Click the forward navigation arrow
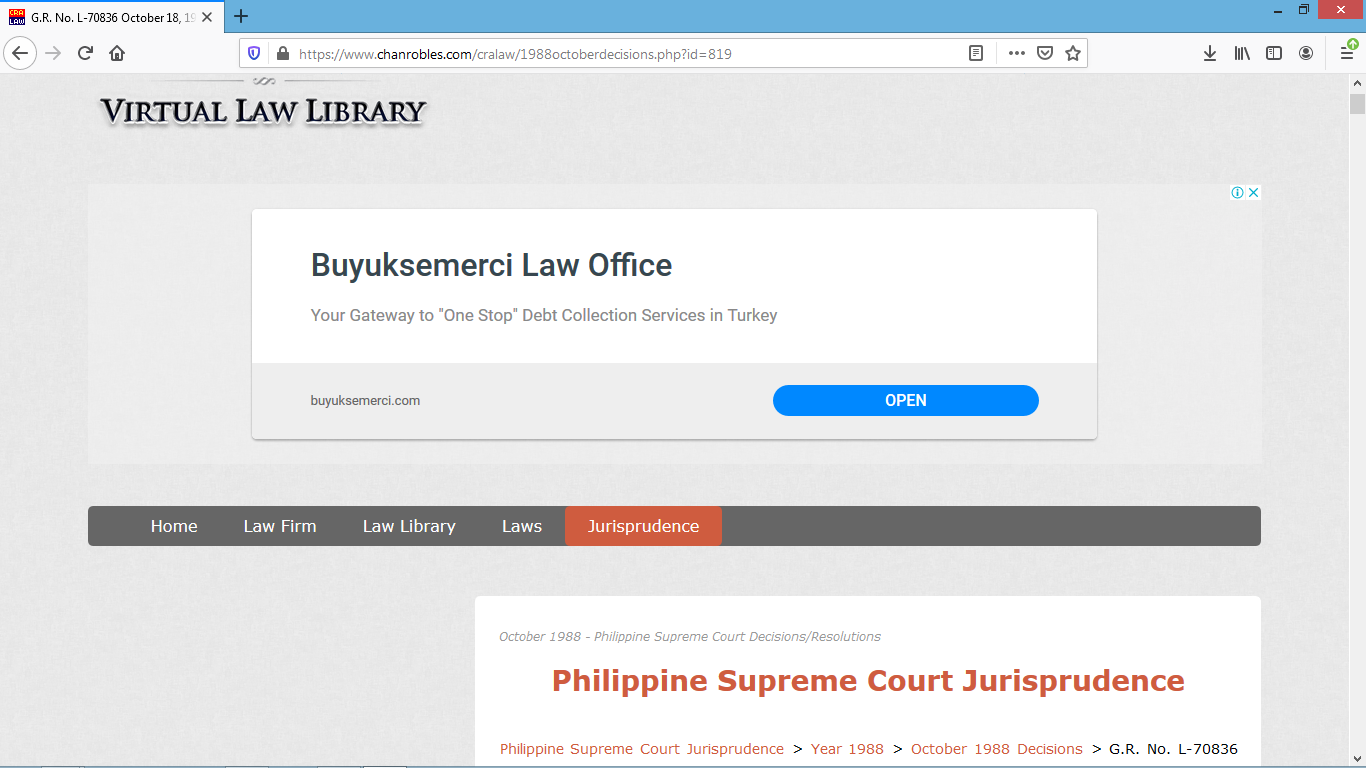 tap(53, 53)
